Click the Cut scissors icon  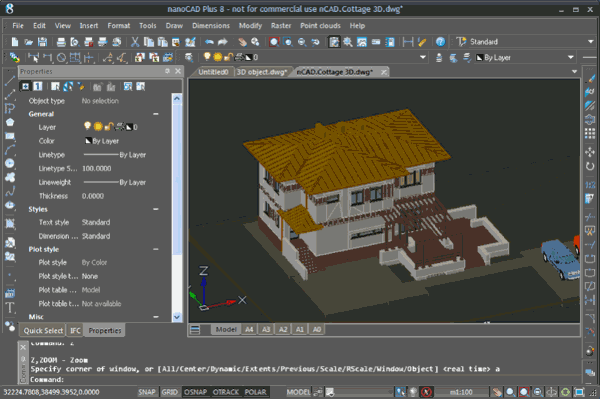click(135, 42)
